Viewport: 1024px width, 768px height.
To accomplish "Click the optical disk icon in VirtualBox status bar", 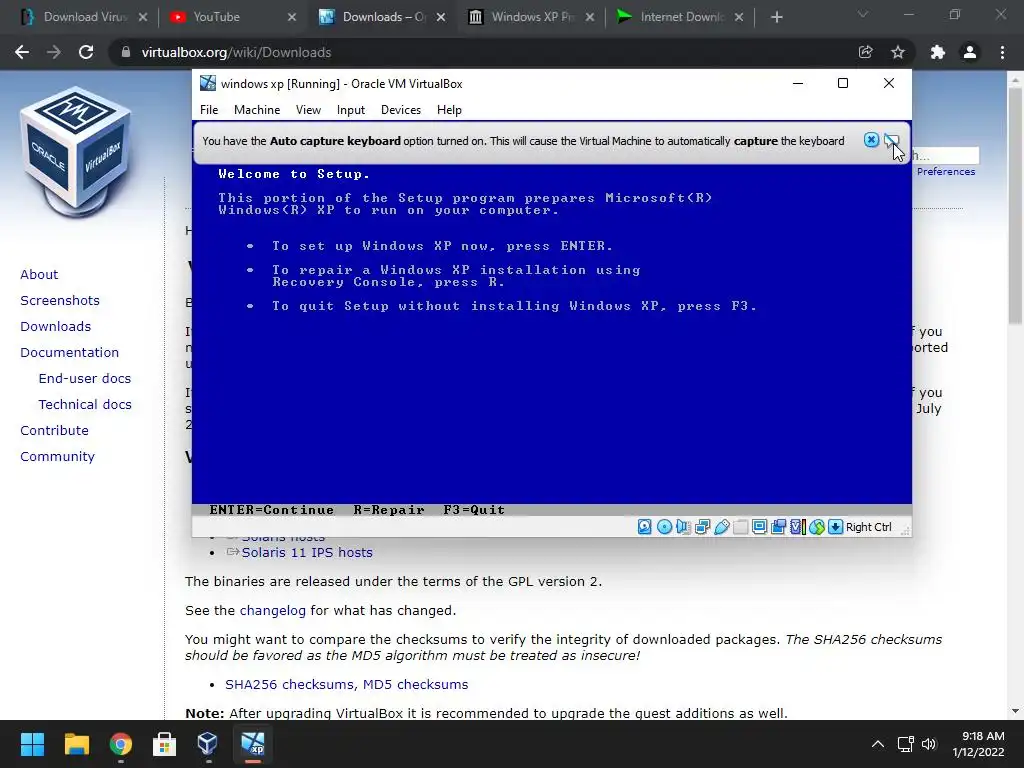I will 664,527.
